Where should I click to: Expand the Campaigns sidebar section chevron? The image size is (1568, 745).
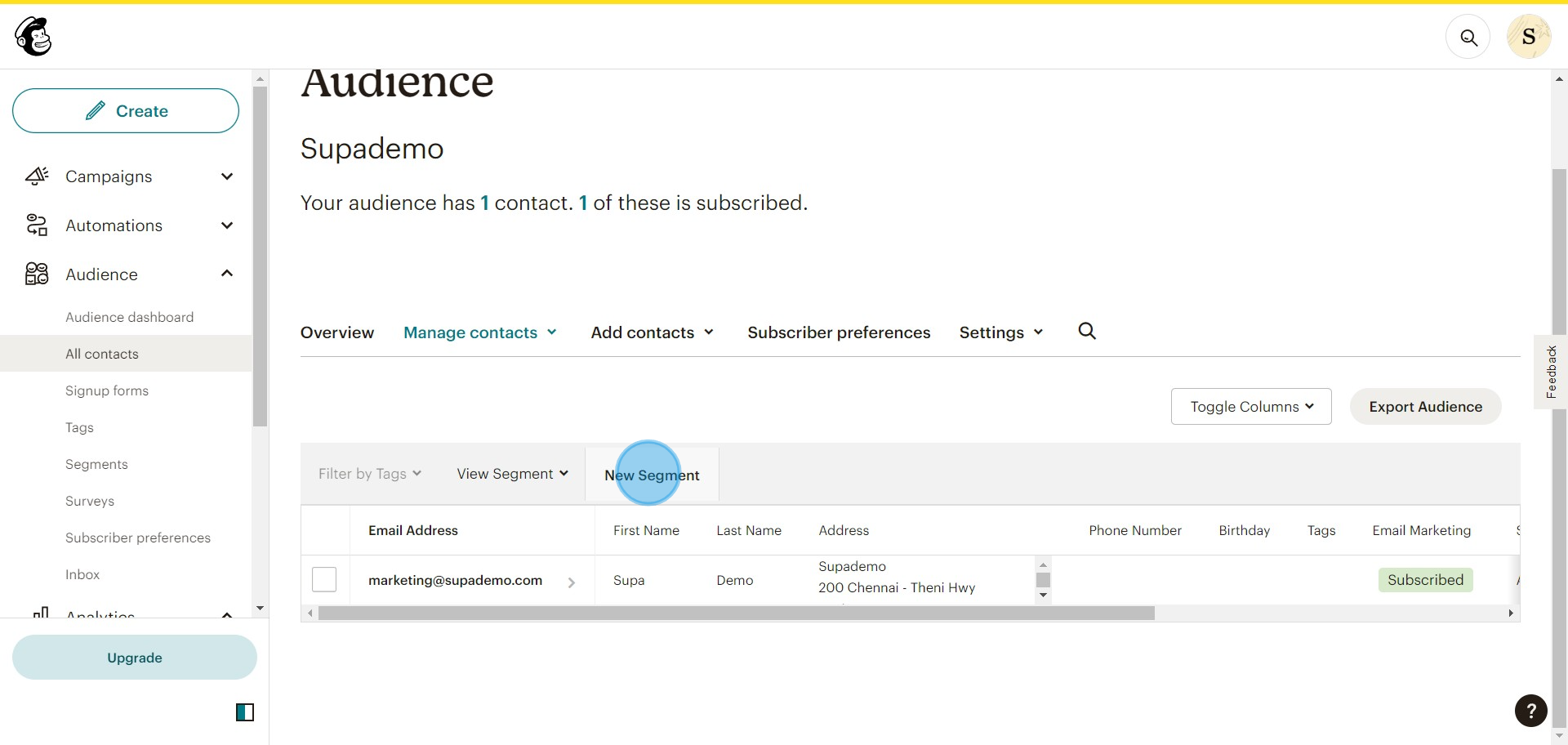[227, 176]
